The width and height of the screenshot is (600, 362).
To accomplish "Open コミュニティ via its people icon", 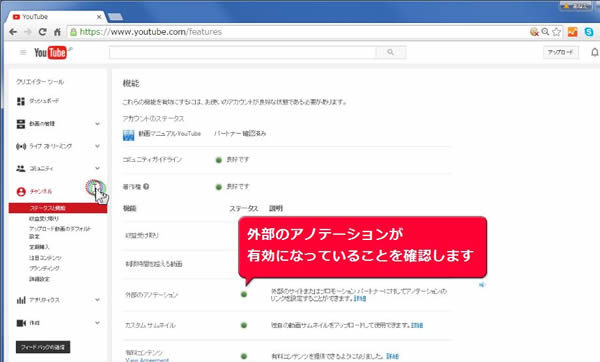I will coord(21,168).
